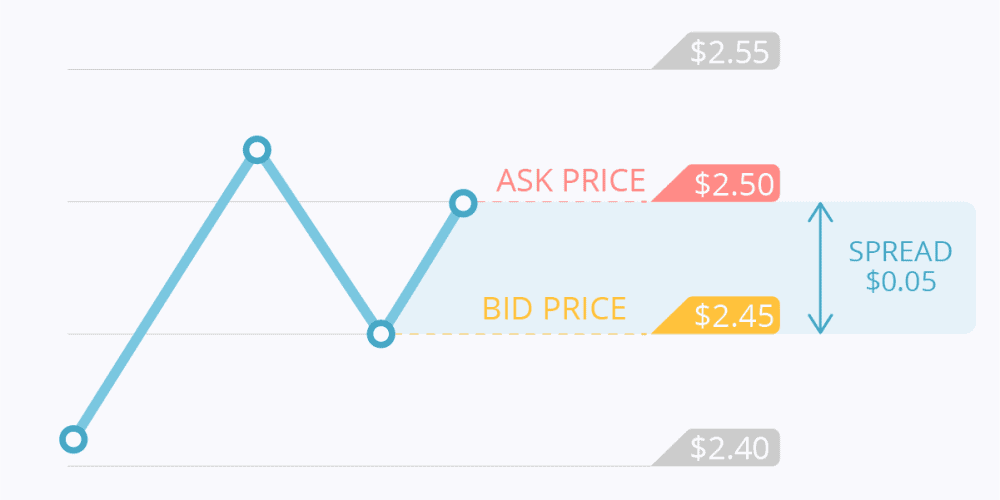Select the data point on bid line
The height and width of the screenshot is (500, 1000).
pos(381,334)
